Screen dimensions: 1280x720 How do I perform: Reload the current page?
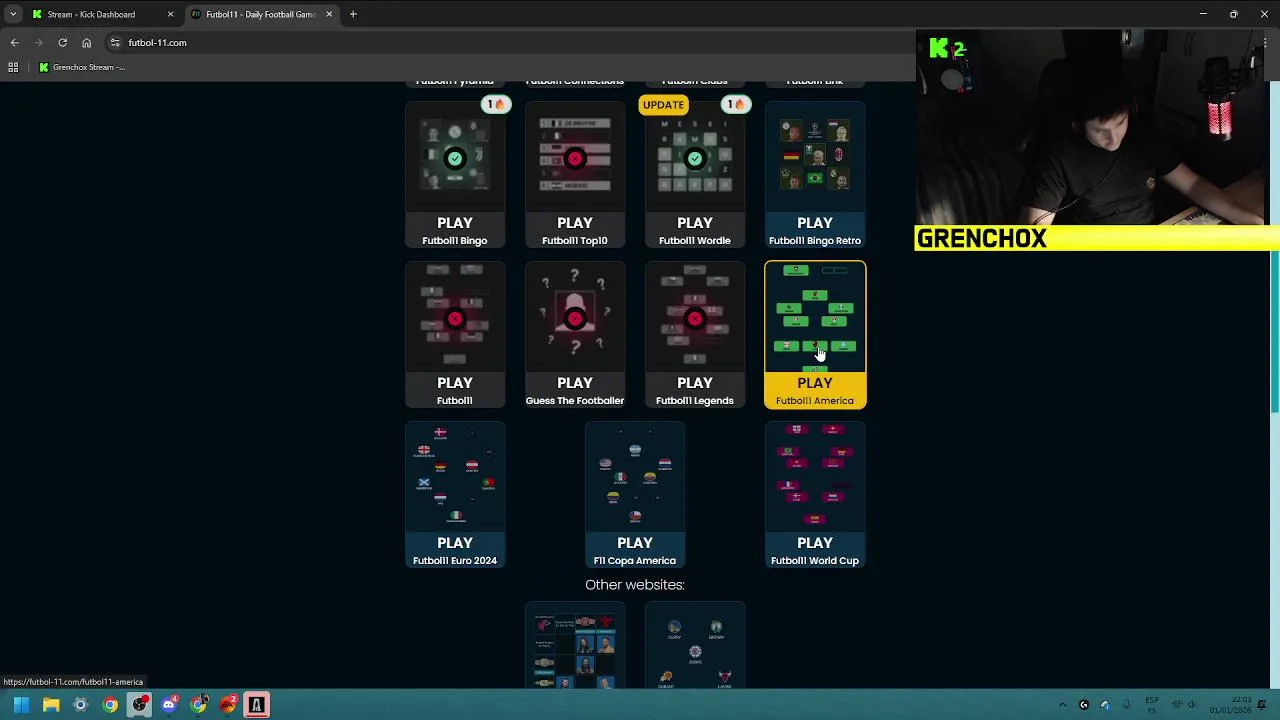tap(62, 43)
